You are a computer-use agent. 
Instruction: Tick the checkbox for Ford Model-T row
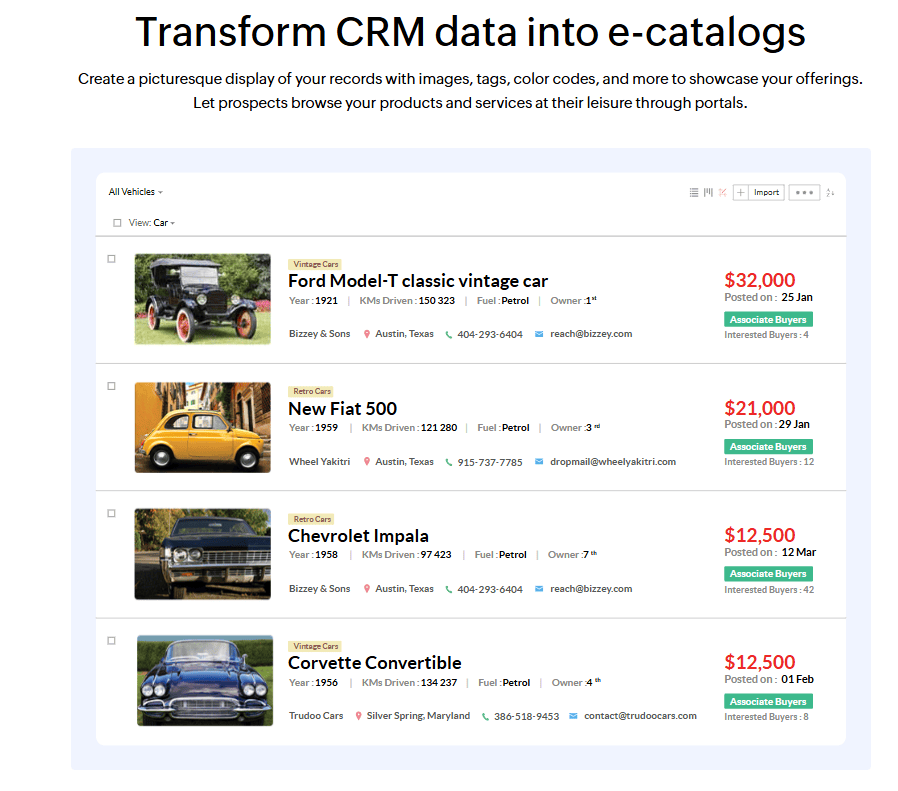112,259
